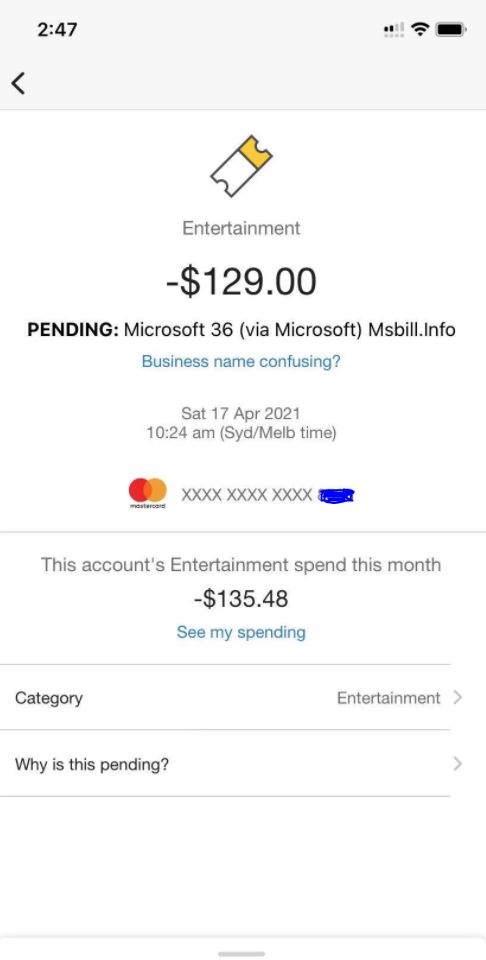Tap the -$135.48 monthly spend total

[x=241, y=599]
